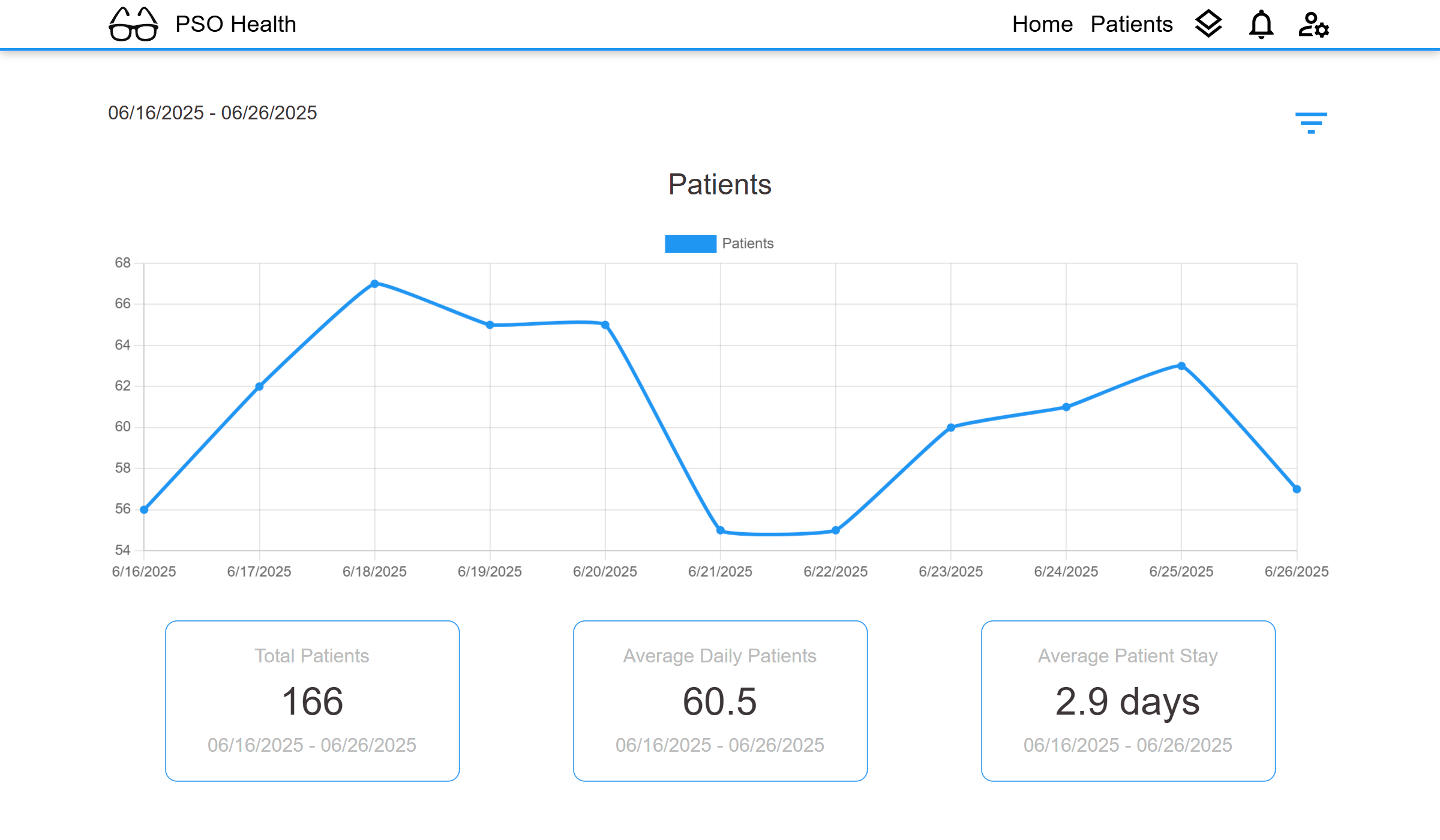This screenshot has height=840, width=1440.
Task: Select the data point on 6/21/2025
Action: click(x=719, y=530)
